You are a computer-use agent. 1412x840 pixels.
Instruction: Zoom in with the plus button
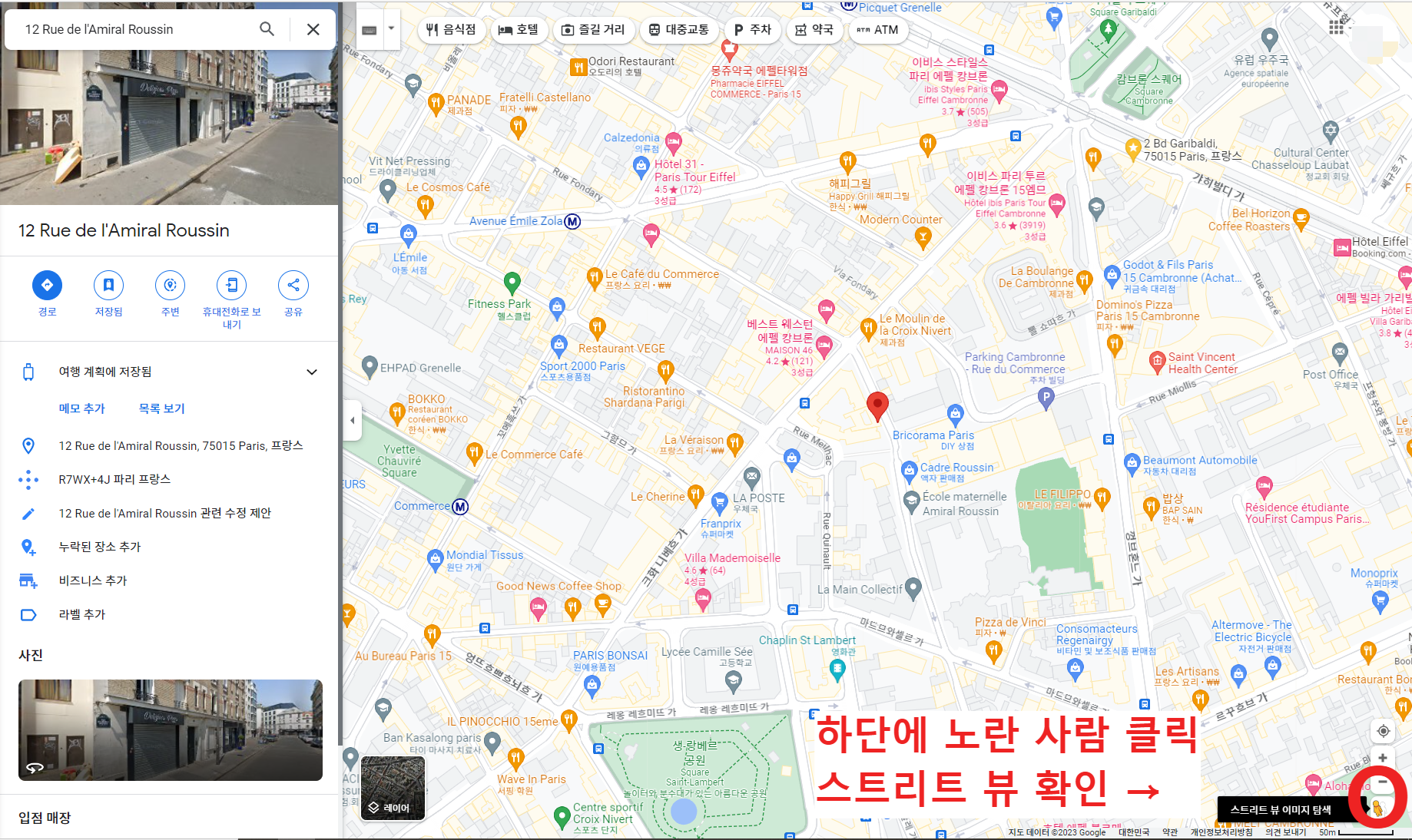(1383, 758)
